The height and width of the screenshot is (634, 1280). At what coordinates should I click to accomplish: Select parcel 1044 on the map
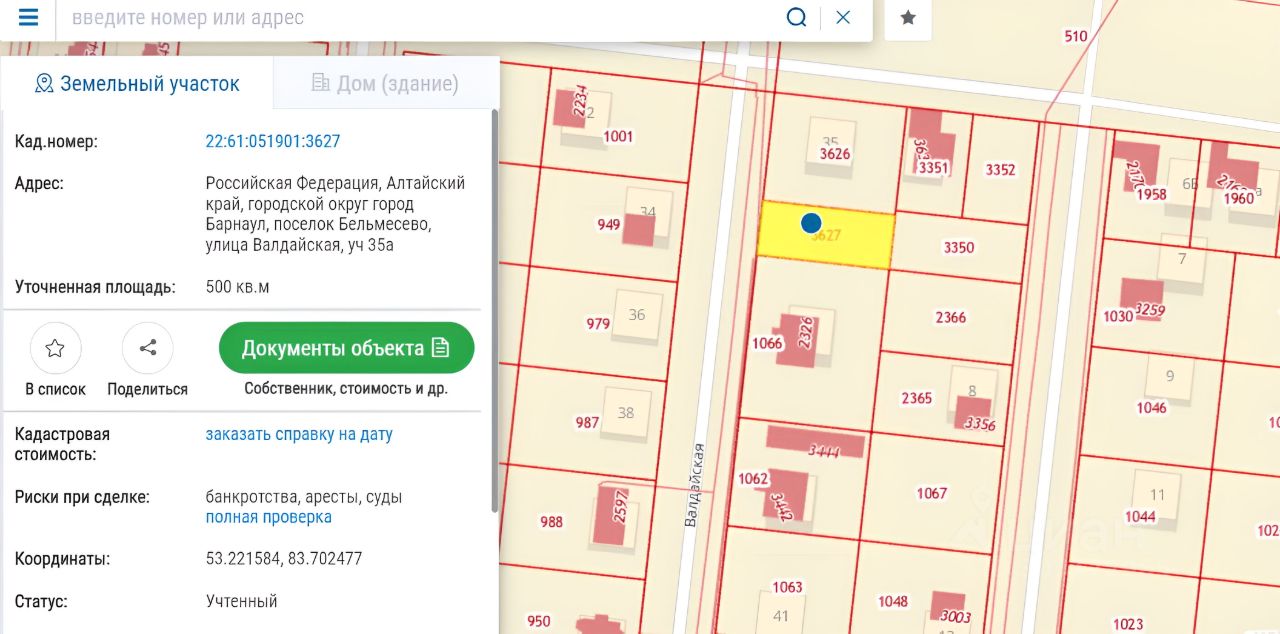click(x=1140, y=516)
